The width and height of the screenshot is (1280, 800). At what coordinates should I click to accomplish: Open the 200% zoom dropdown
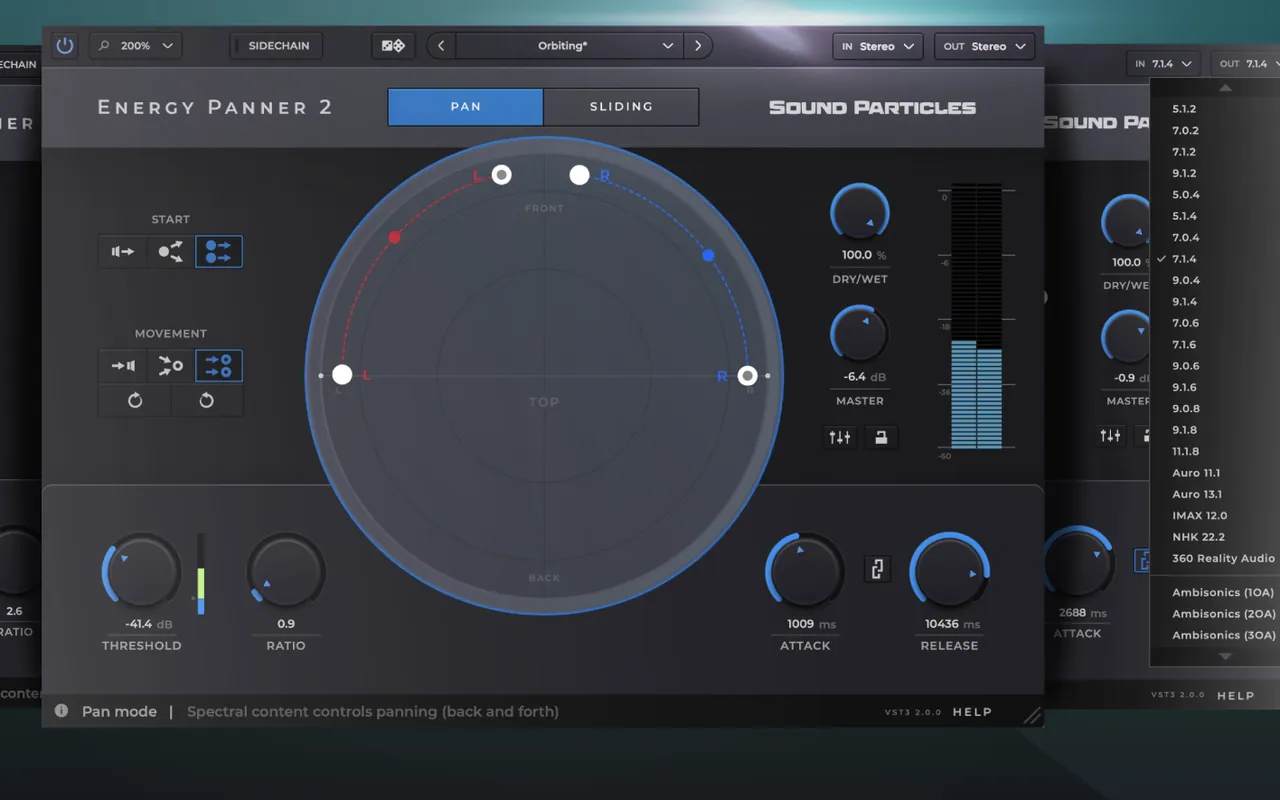(136, 46)
